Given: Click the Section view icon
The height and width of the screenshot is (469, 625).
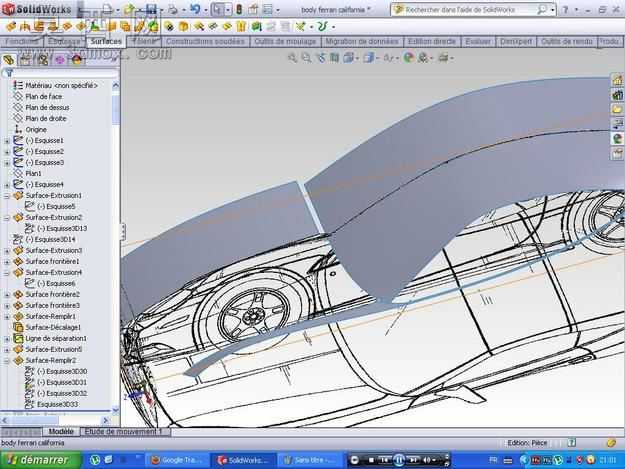Looking at the screenshot, I should coord(334,58).
